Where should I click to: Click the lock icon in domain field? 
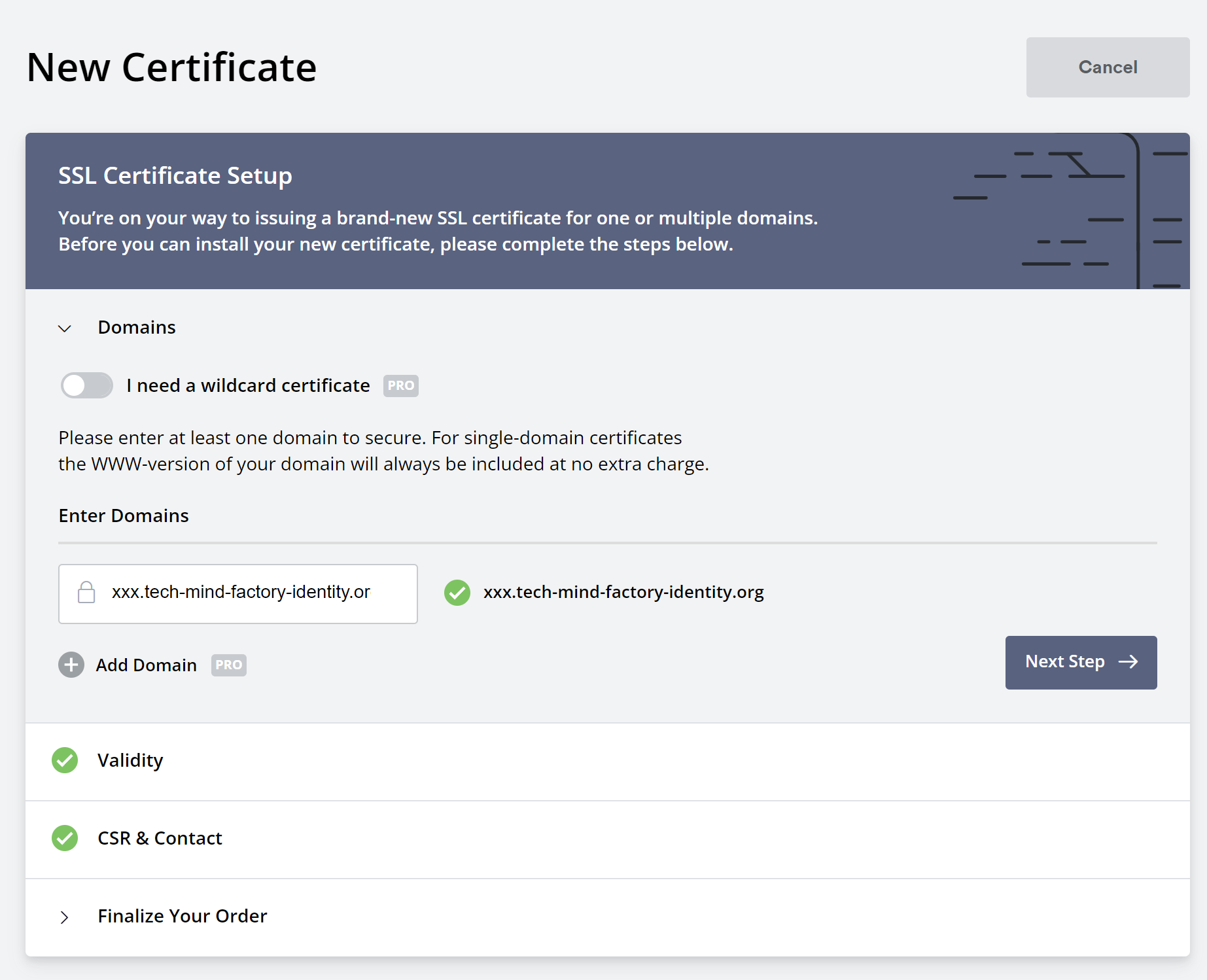point(86,593)
